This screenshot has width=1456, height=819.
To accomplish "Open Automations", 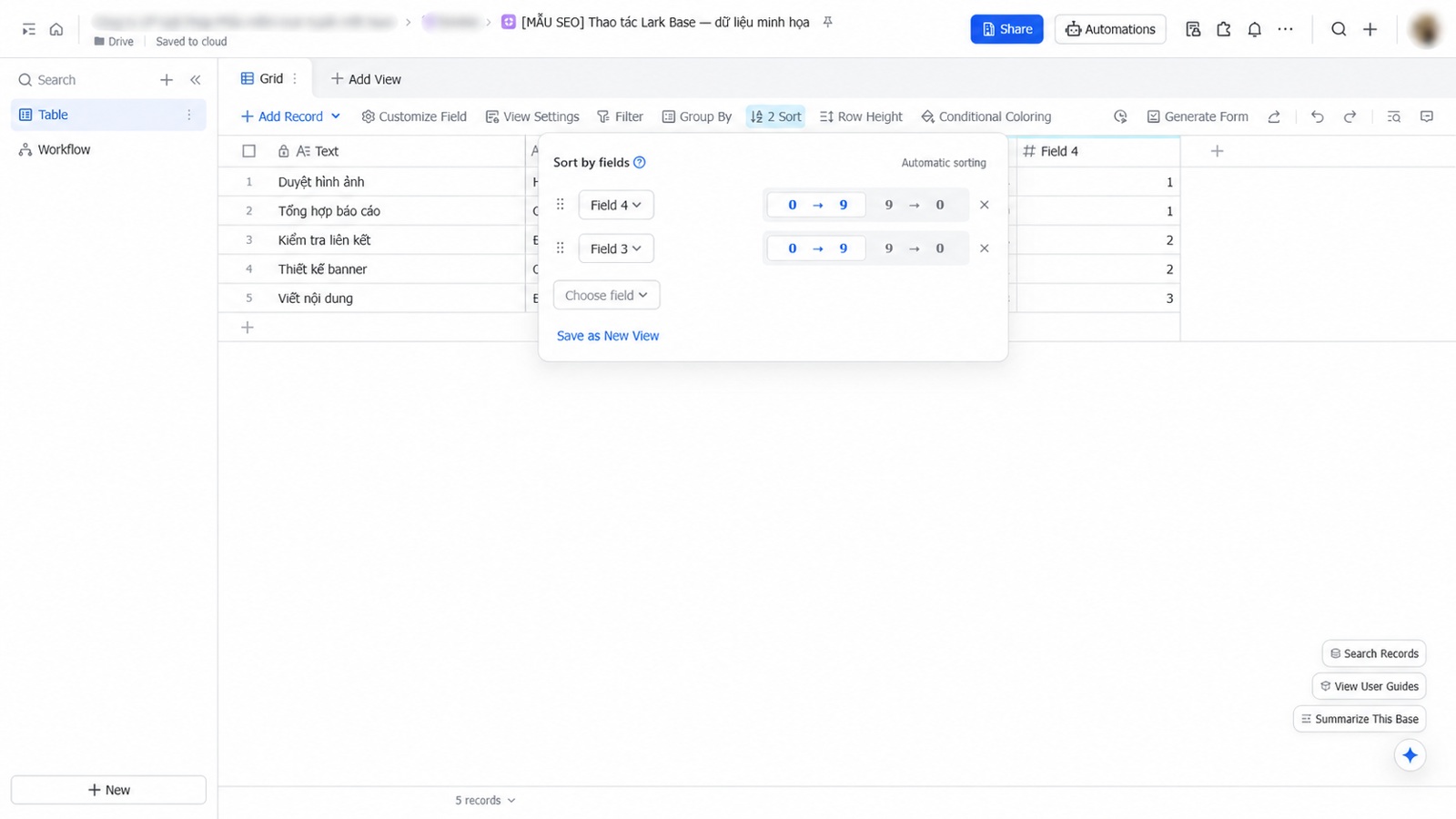I will (x=1110, y=29).
